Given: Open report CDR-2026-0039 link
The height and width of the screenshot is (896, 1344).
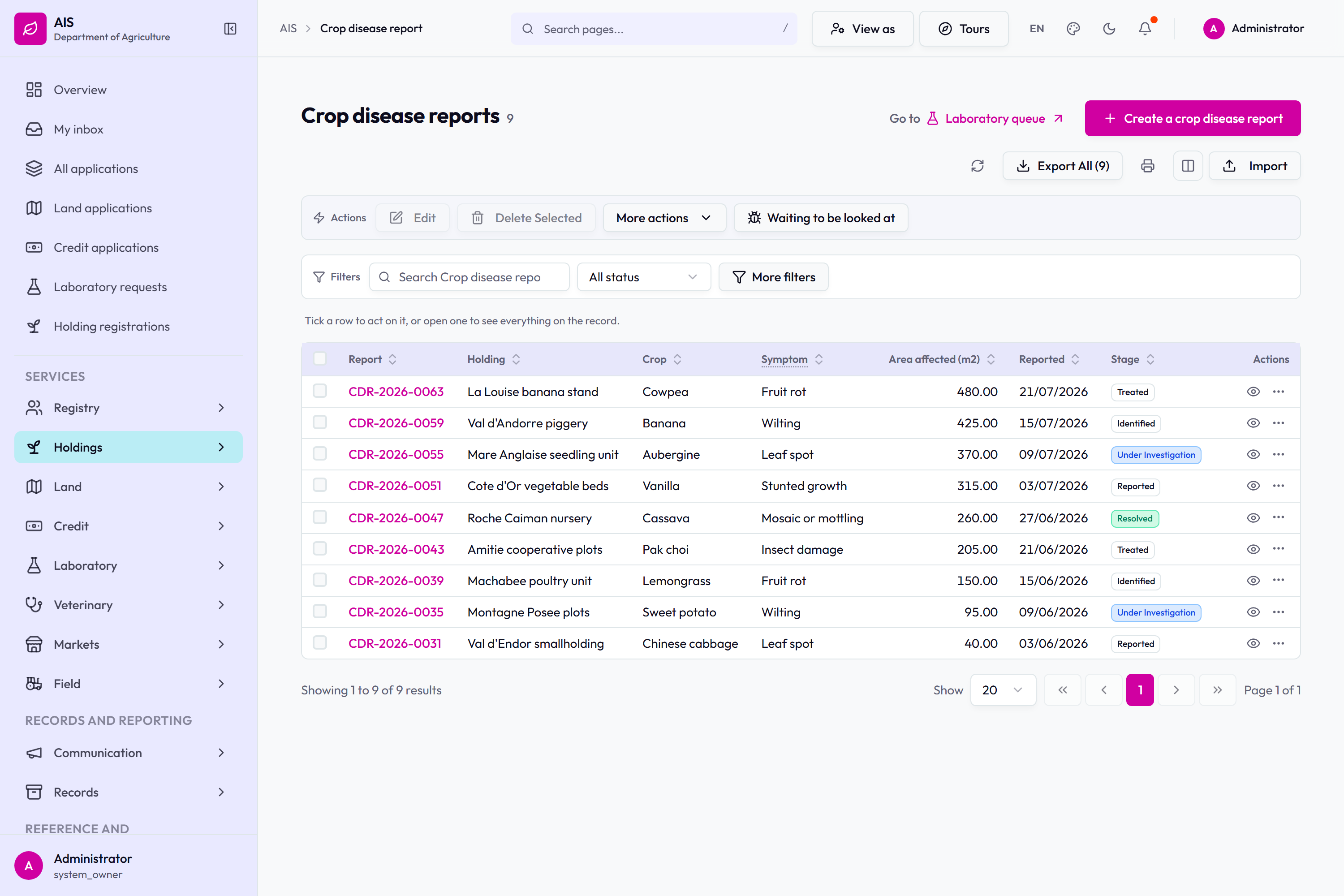Looking at the screenshot, I should 396,581.
